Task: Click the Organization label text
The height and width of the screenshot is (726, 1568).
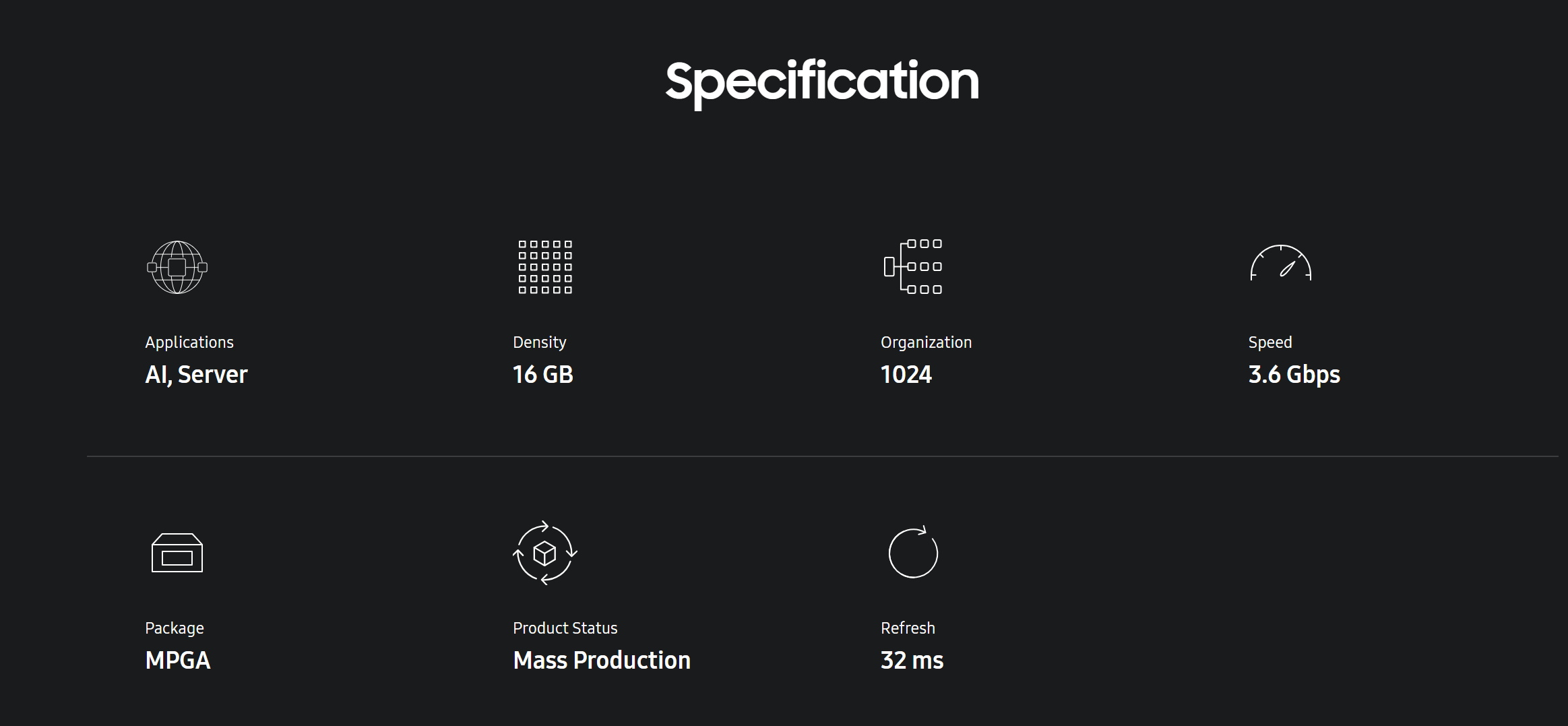Action: (x=926, y=342)
